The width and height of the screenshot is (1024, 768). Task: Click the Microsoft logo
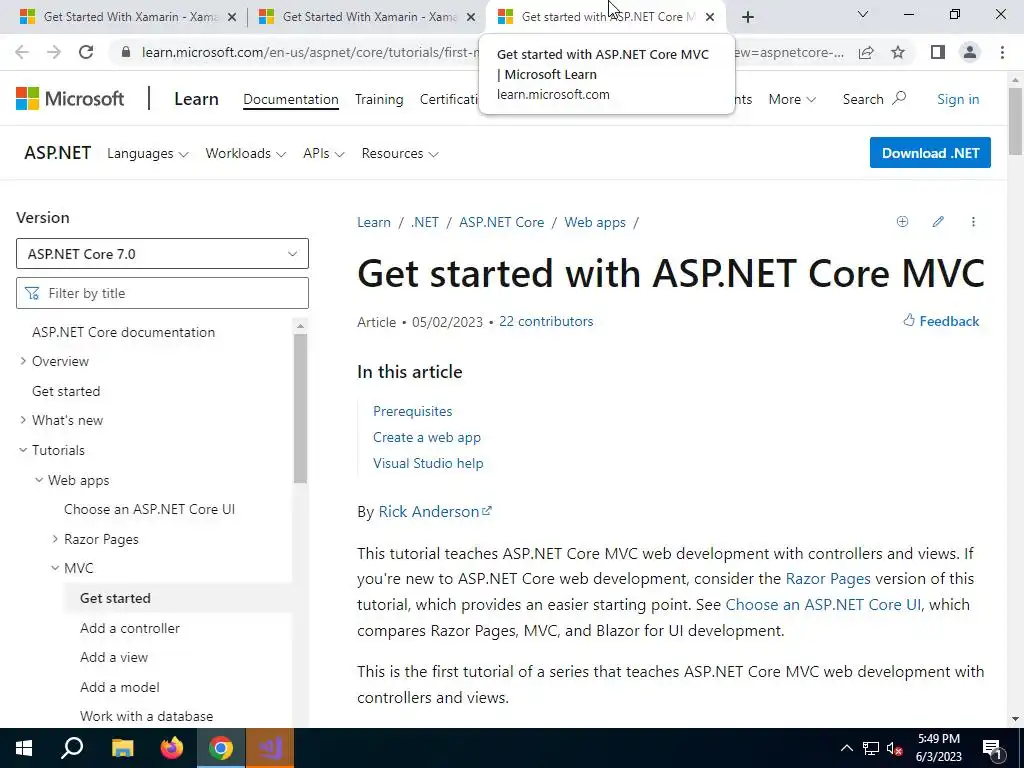[70, 99]
